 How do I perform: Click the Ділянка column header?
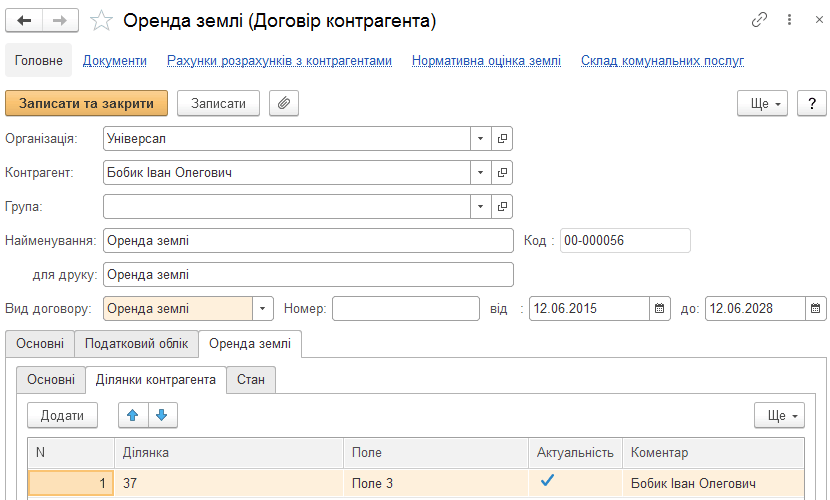229,453
